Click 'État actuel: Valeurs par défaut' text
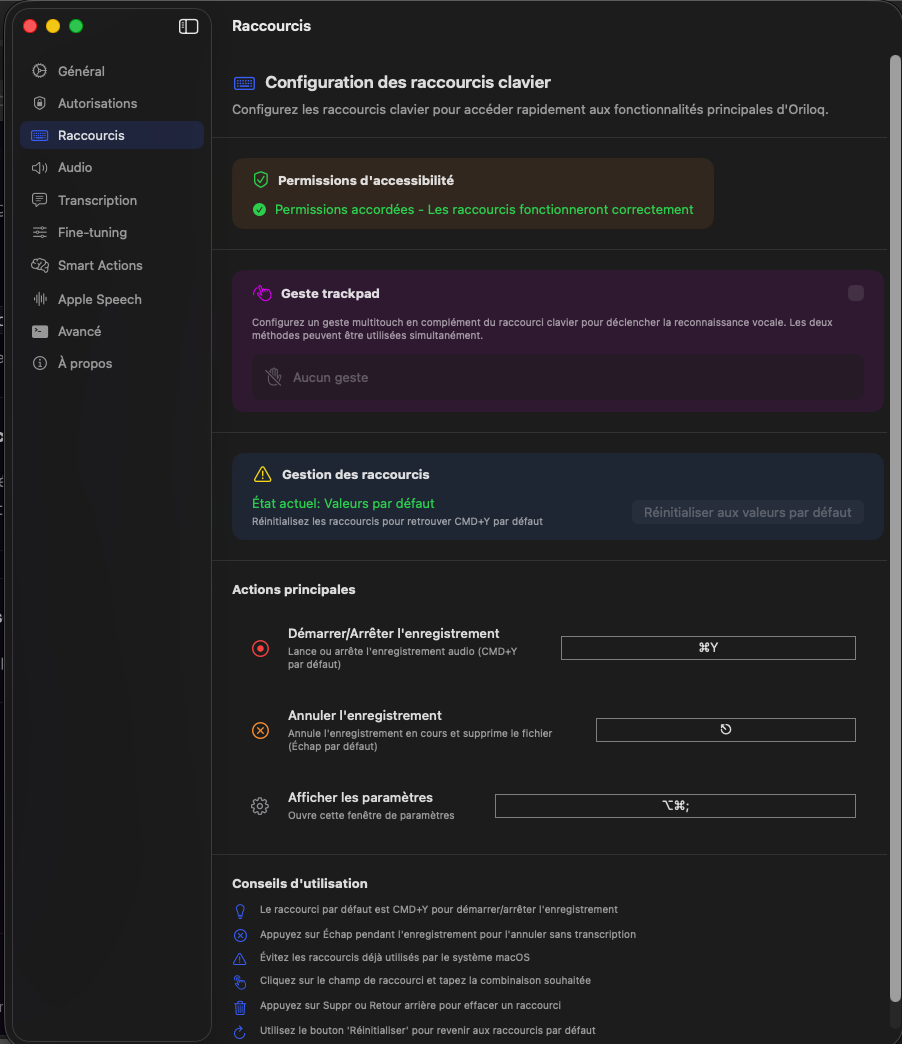Viewport: 902px width, 1044px height. (x=343, y=503)
